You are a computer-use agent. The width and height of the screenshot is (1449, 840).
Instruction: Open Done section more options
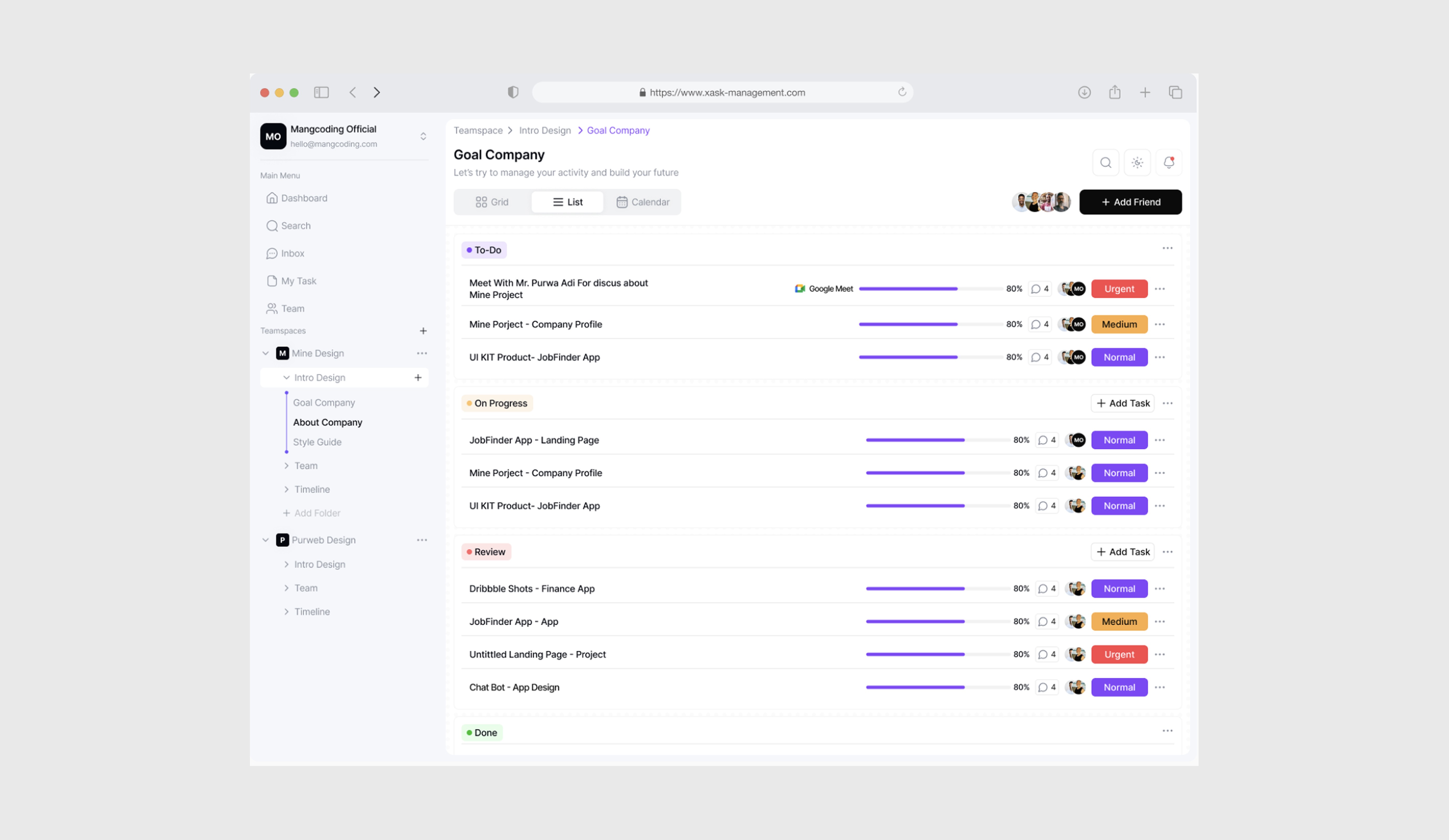1167,731
